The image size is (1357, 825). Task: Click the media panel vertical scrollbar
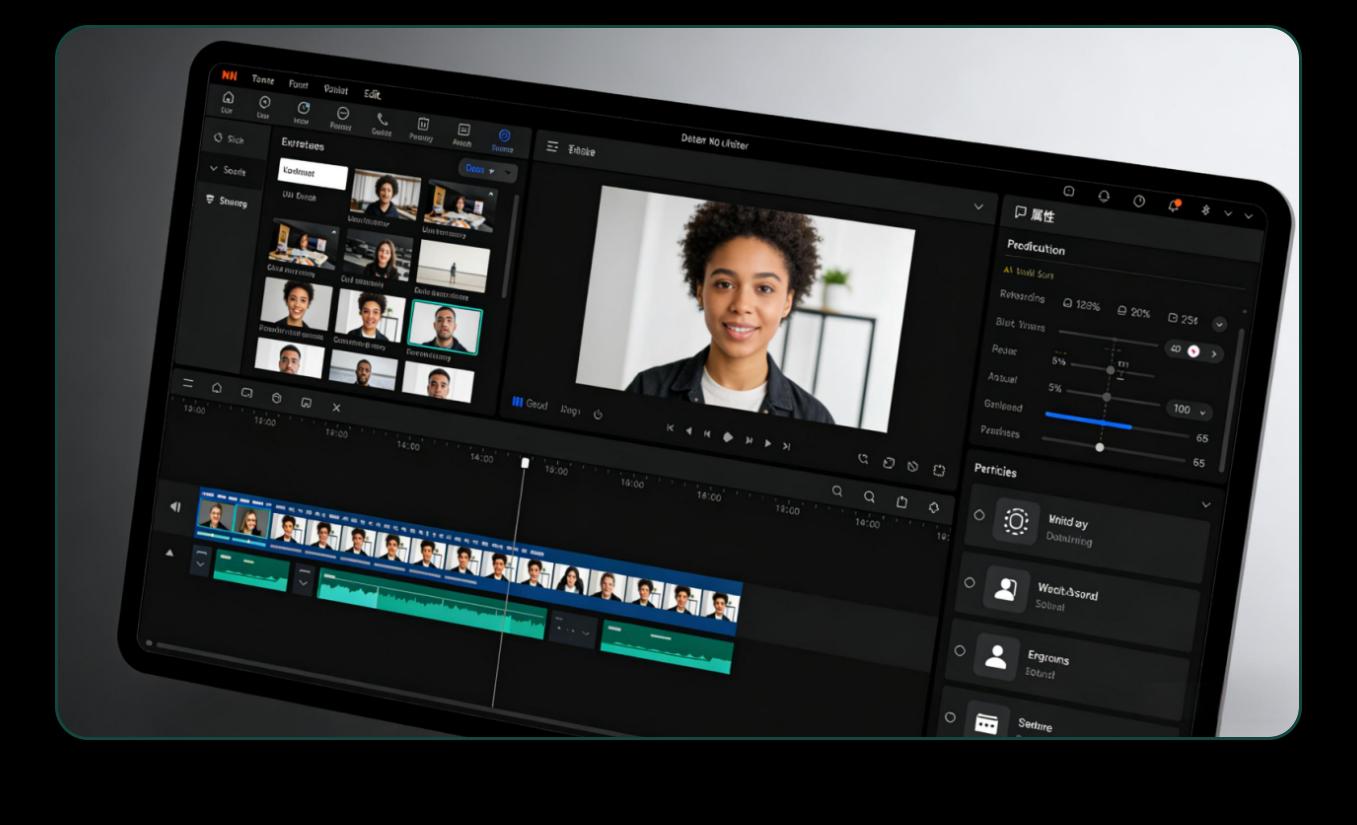(x=510, y=245)
